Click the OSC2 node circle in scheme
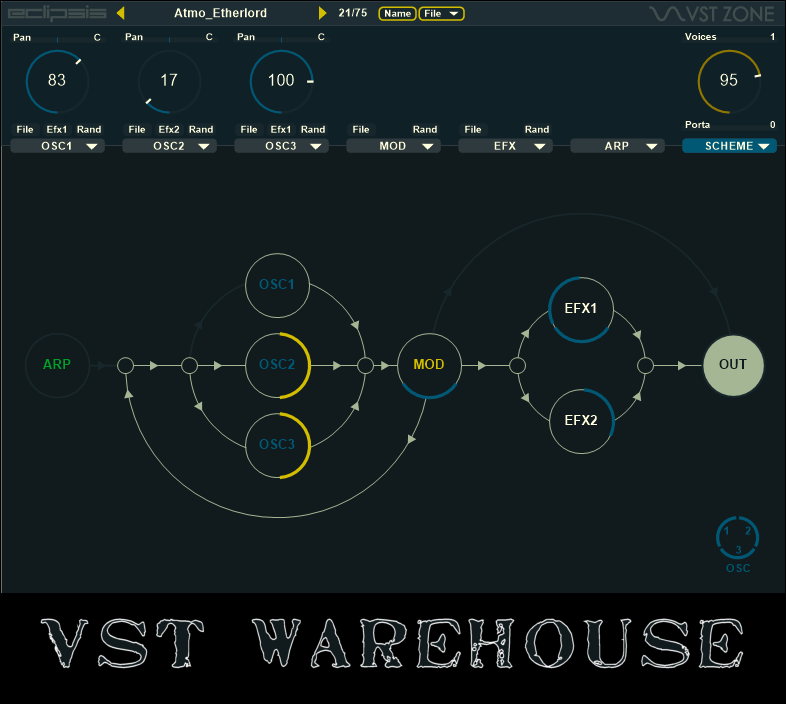This screenshot has height=704, width=786. click(x=277, y=365)
